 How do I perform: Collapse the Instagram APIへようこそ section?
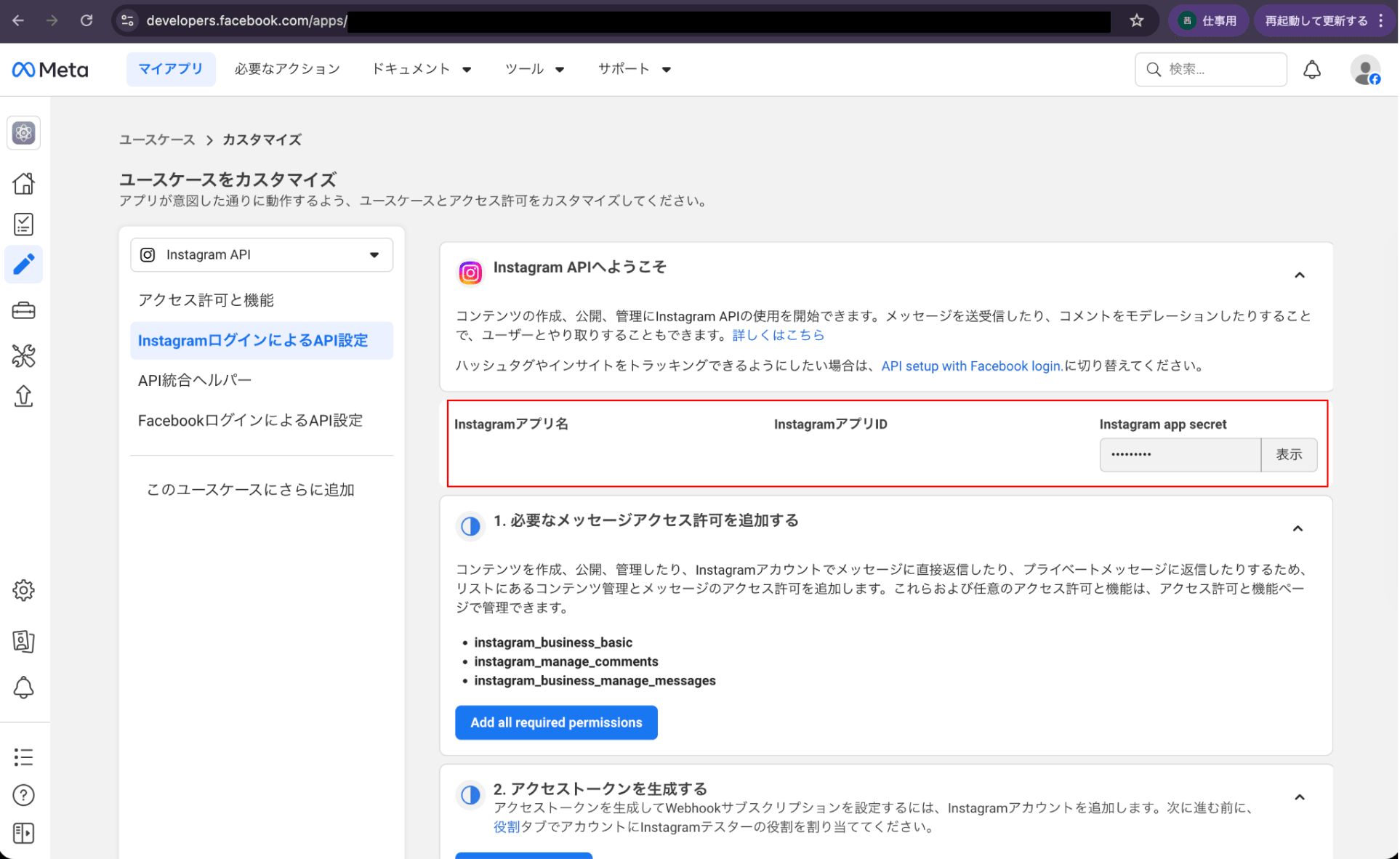point(1299,275)
